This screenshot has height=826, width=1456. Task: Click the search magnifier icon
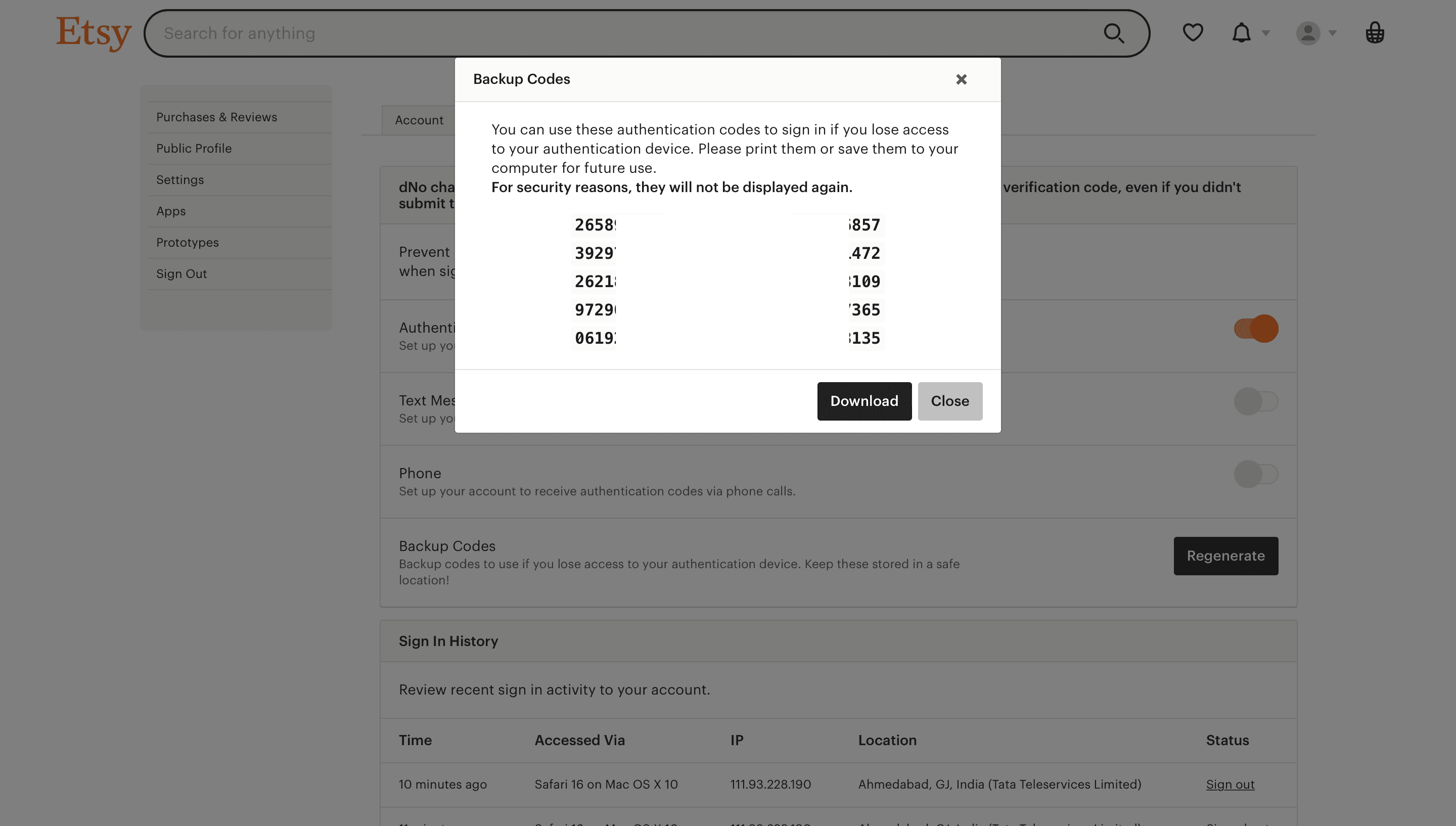(x=1113, y=33)
